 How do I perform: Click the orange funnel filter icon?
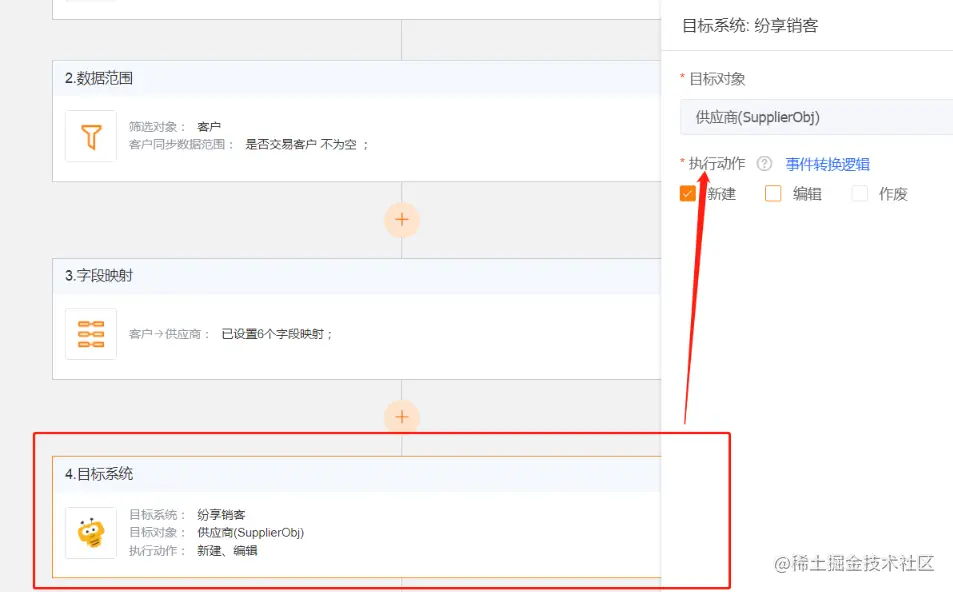point(91,136)
